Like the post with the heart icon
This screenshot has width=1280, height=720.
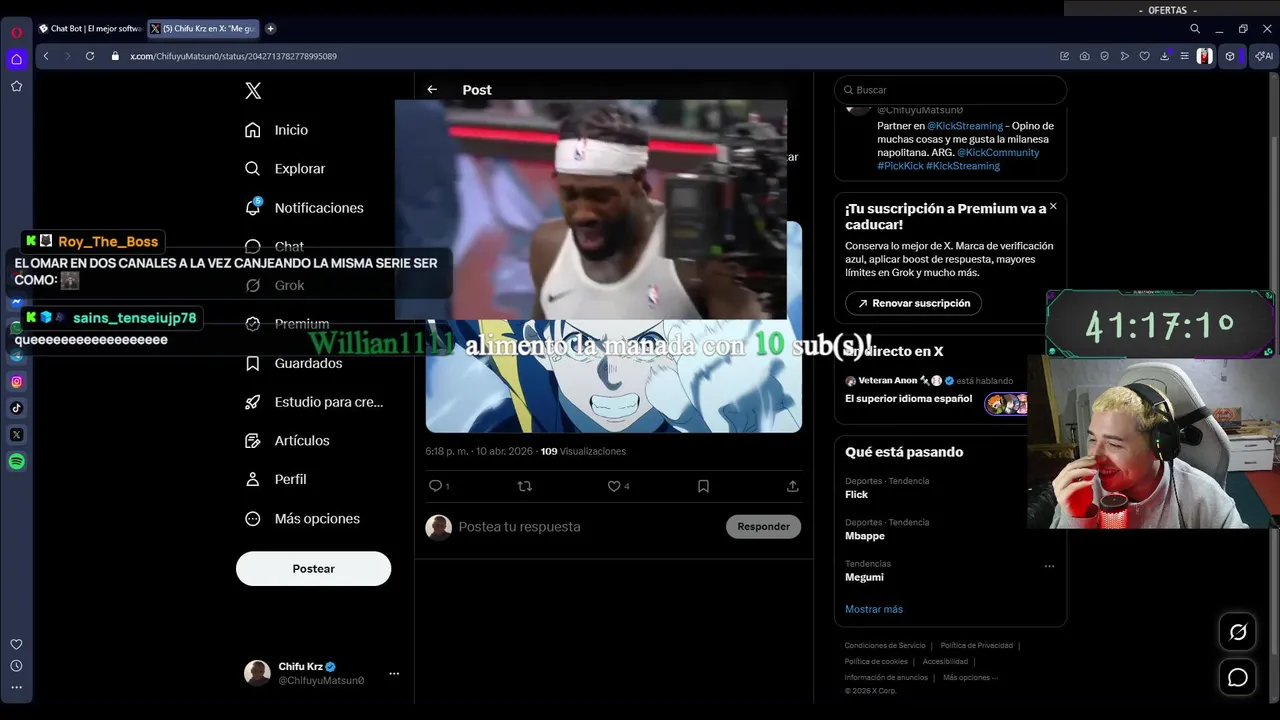614,486
